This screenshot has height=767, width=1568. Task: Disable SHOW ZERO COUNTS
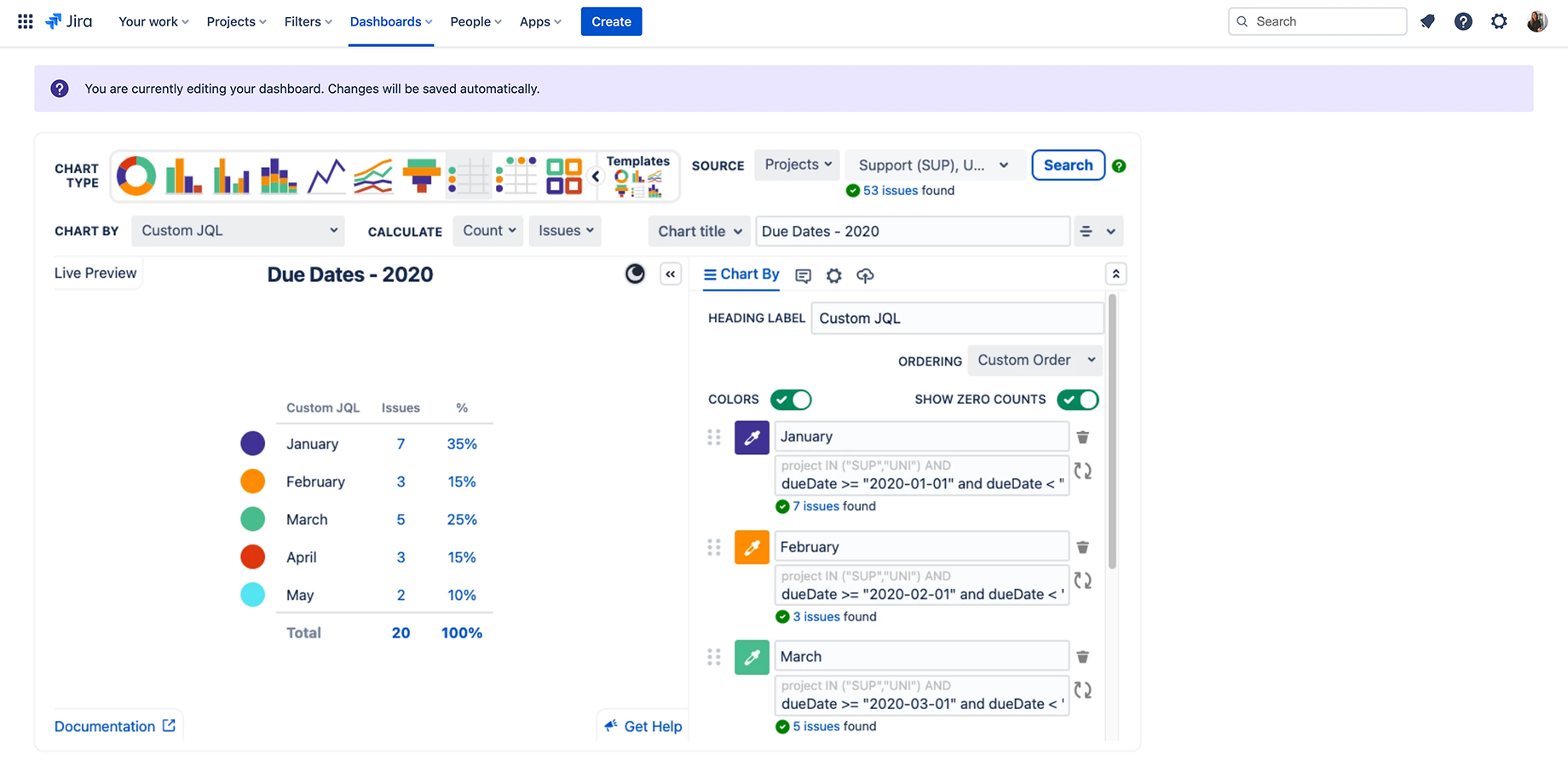pyautogui.click(x=1077, y=399)
